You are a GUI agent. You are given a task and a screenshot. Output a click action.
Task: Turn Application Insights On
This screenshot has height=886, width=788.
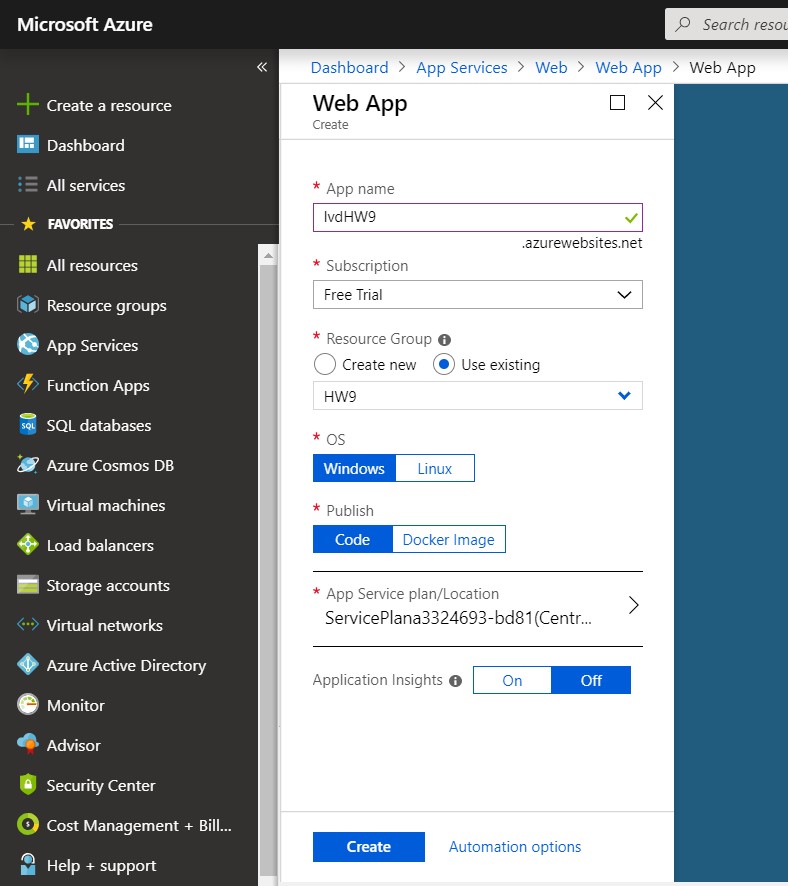click(512, 680)
